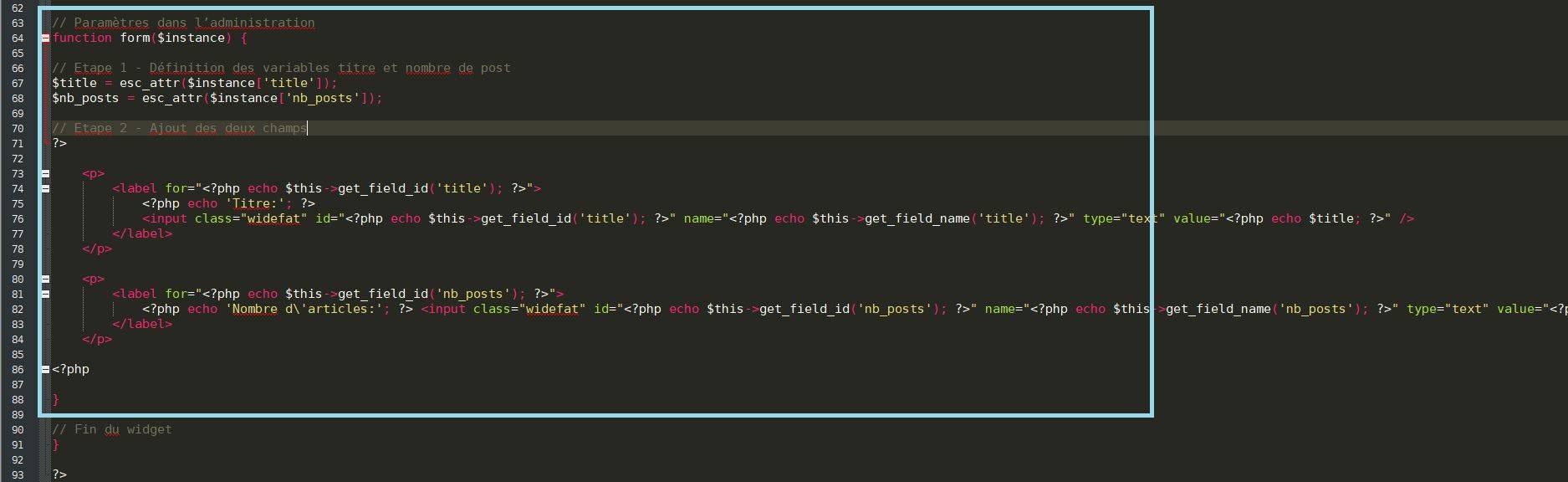Click the '?>' closing tag on line 93

pyautogui.click(x=59, y=474)
